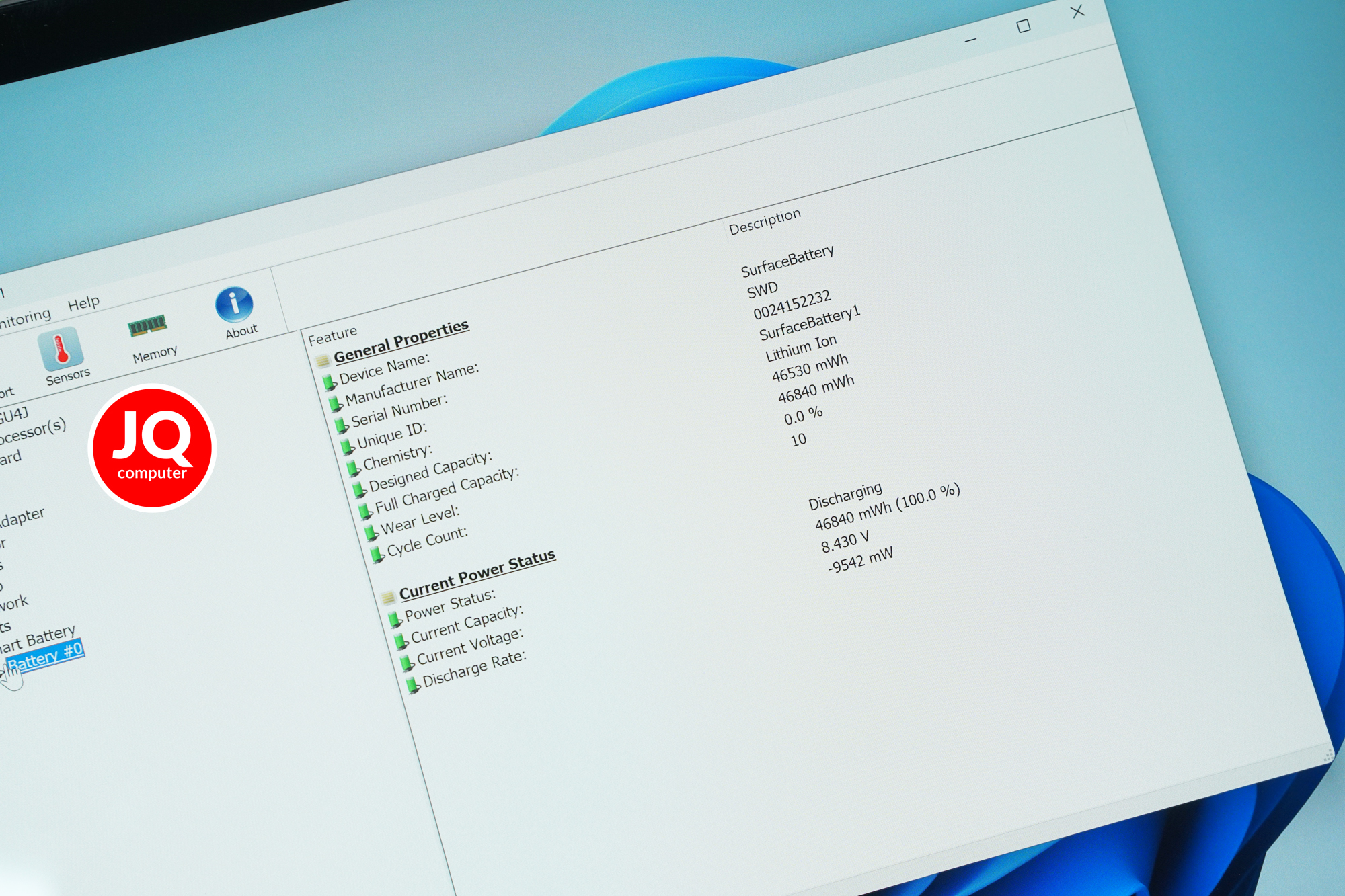Click the SurfaceBattery device name value

pyautogui.click(x=787, y=261)
